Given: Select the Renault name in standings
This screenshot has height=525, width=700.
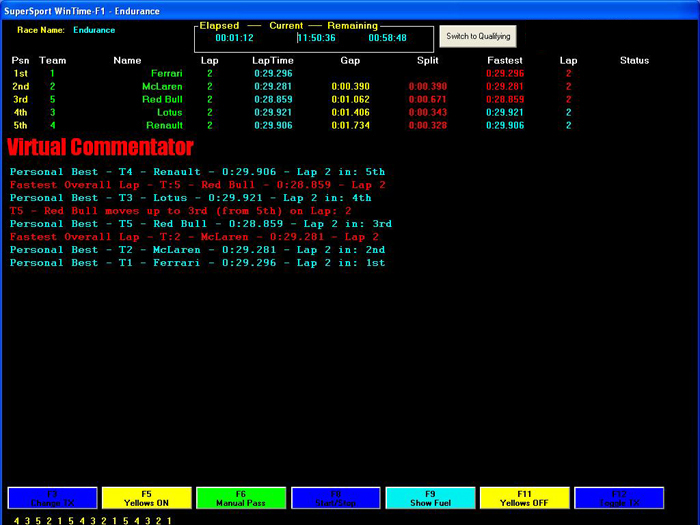Looking at the screenshot, I should tap(165, 125).
